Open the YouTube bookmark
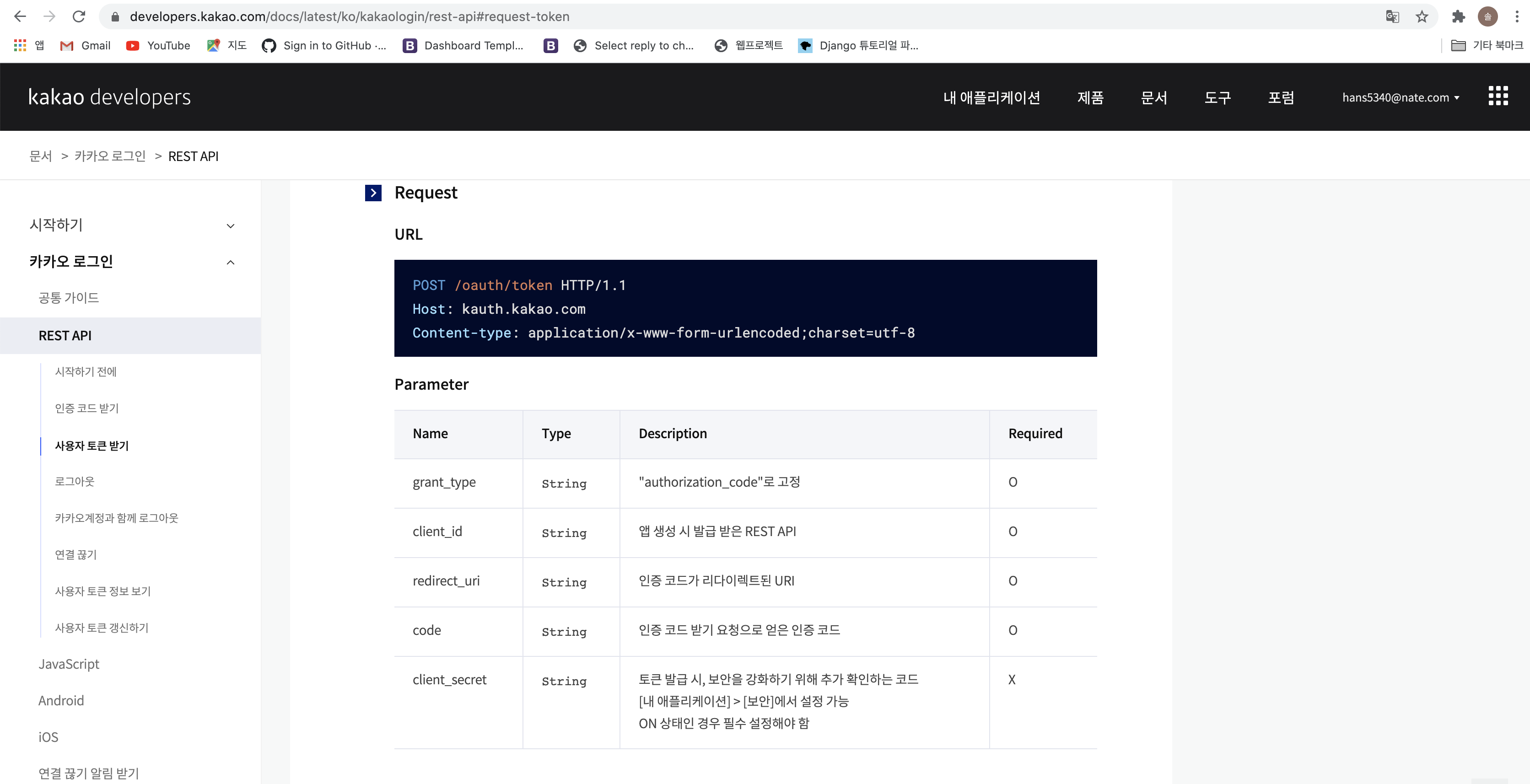 tap(158, 46)
